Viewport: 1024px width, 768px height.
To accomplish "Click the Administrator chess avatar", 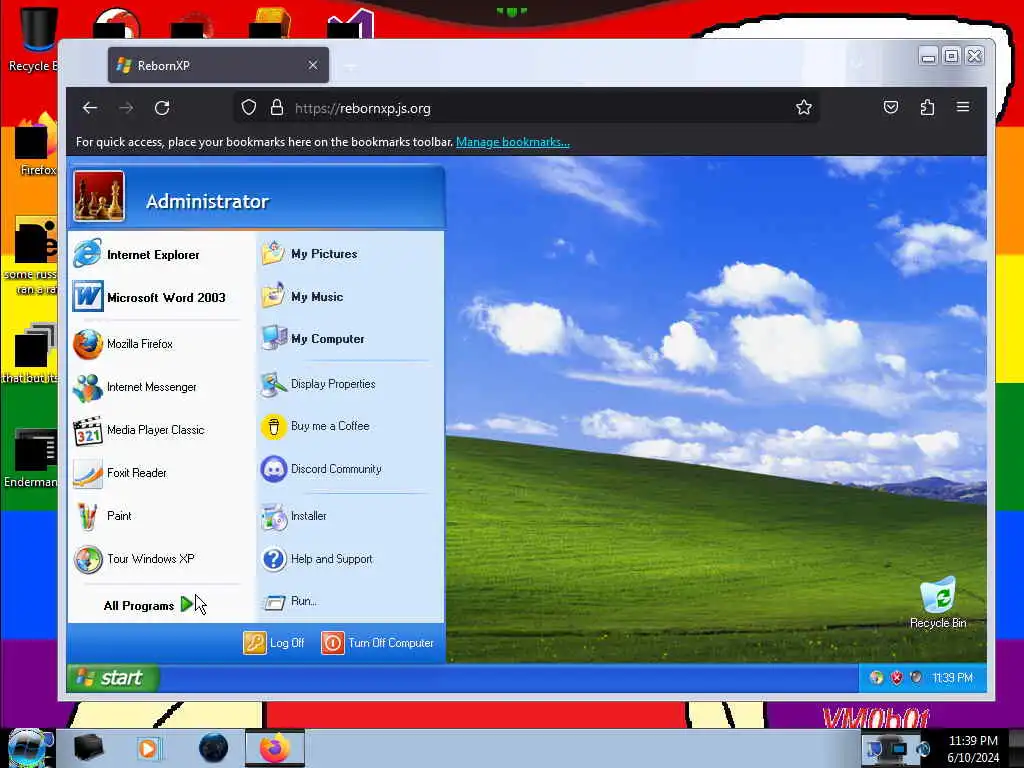I will tap(99, 196).
